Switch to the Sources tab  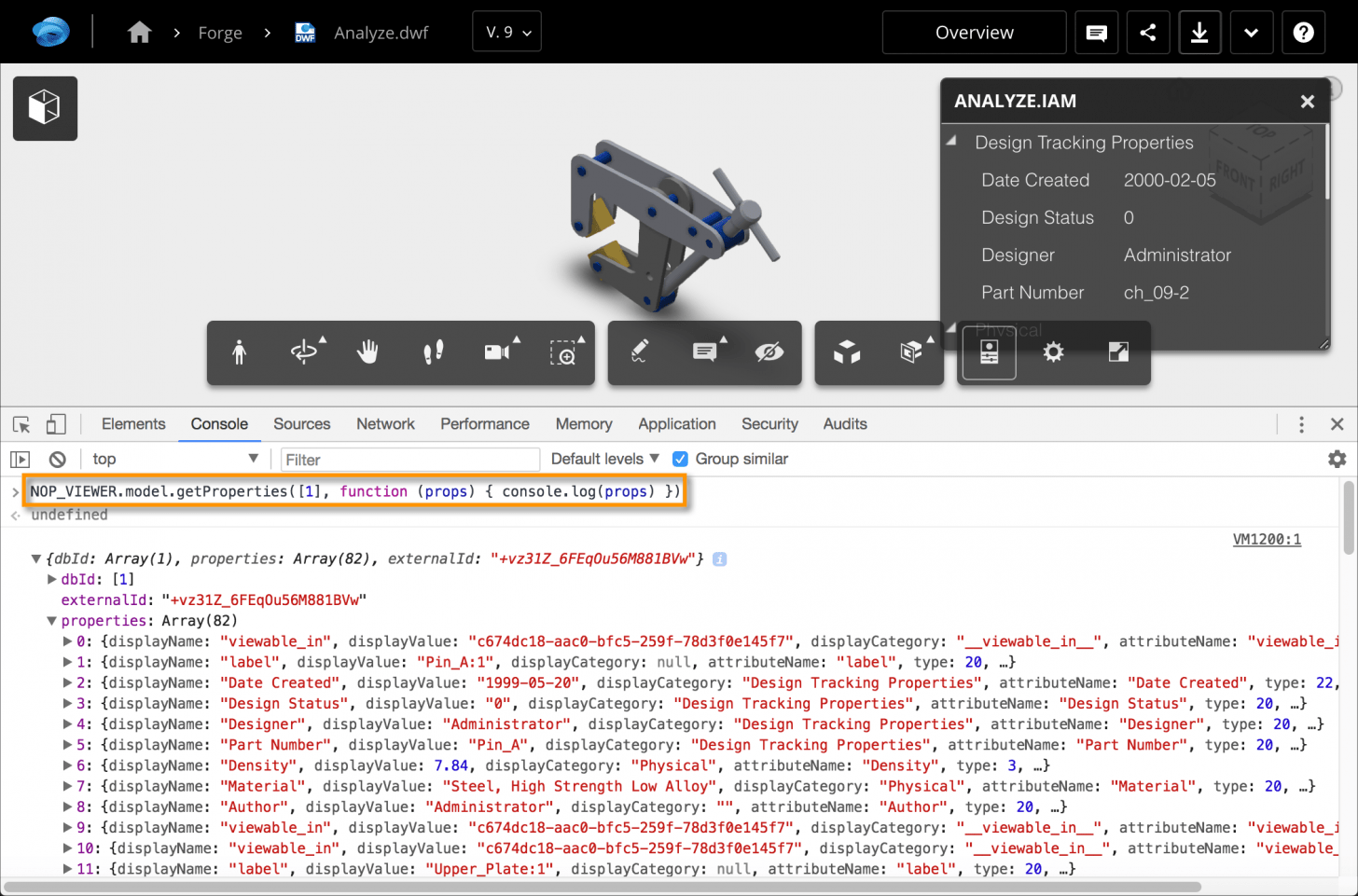(x=301, y=424)
